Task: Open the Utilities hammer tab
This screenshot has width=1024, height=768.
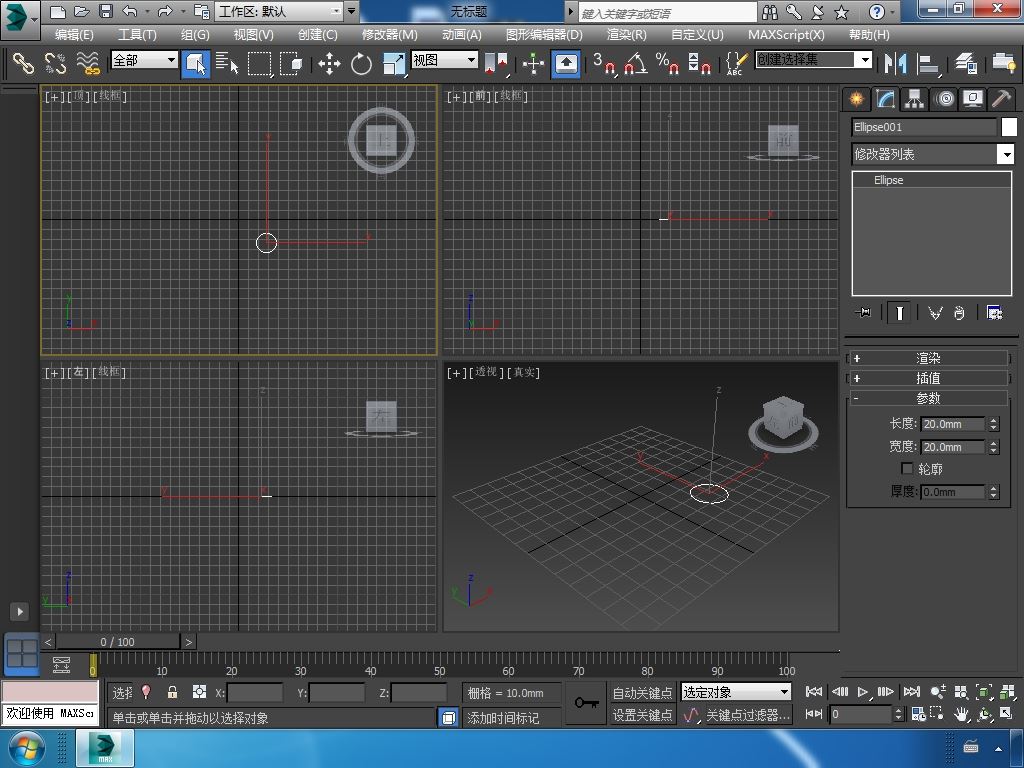Action: coord(1001,99)
